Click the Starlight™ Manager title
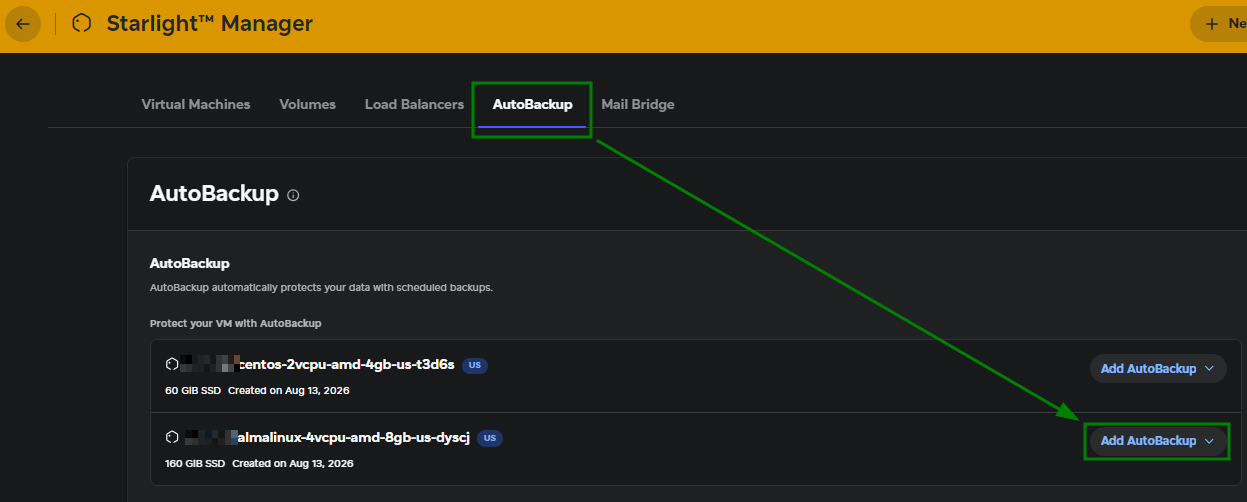The width and height of the screenshot is (1247, 502). click(210, 24)
